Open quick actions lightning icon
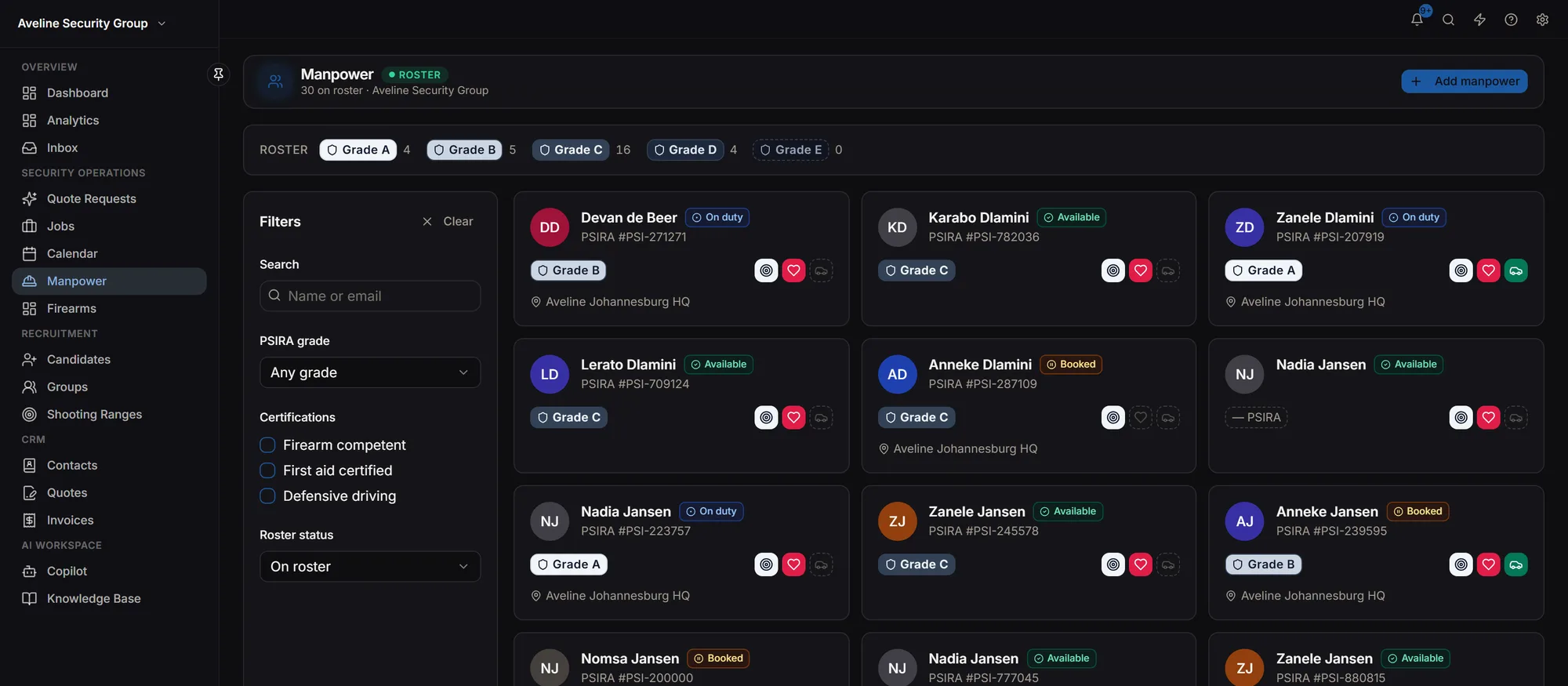The image size is (1568, 686). pos(1479,20)
